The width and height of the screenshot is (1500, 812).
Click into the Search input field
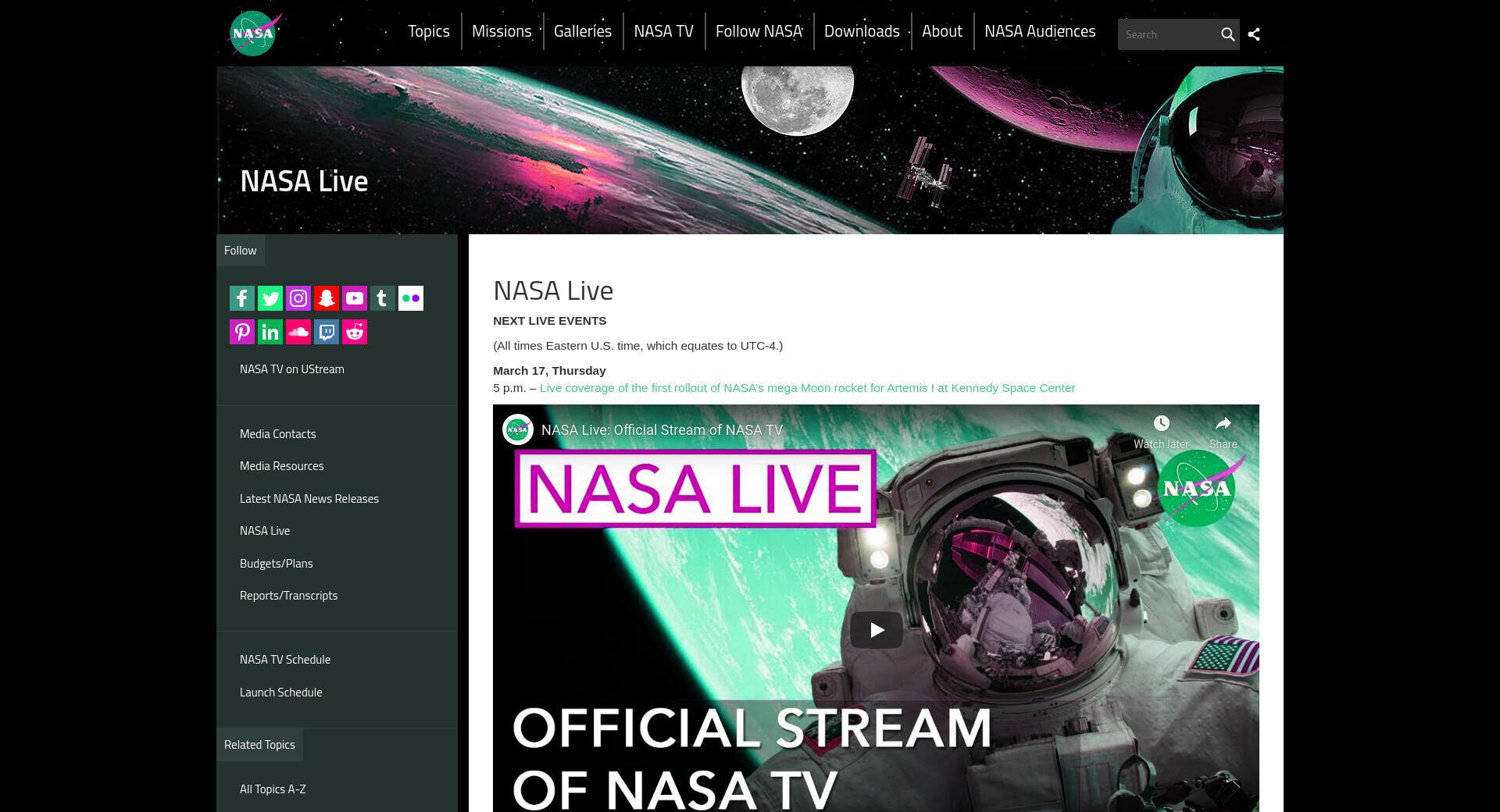1166,34
